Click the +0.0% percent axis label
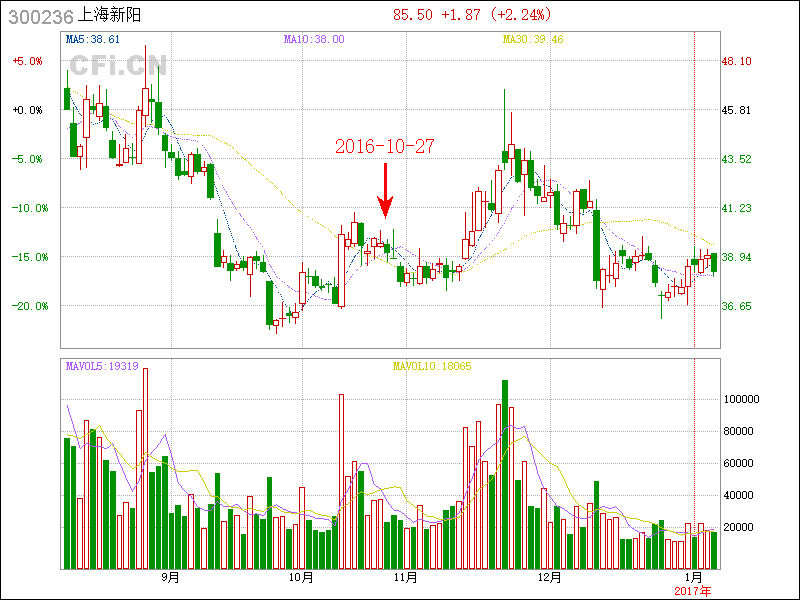This screenshot has width=800, height=600. pyautogui.click(x=28, y=110)
